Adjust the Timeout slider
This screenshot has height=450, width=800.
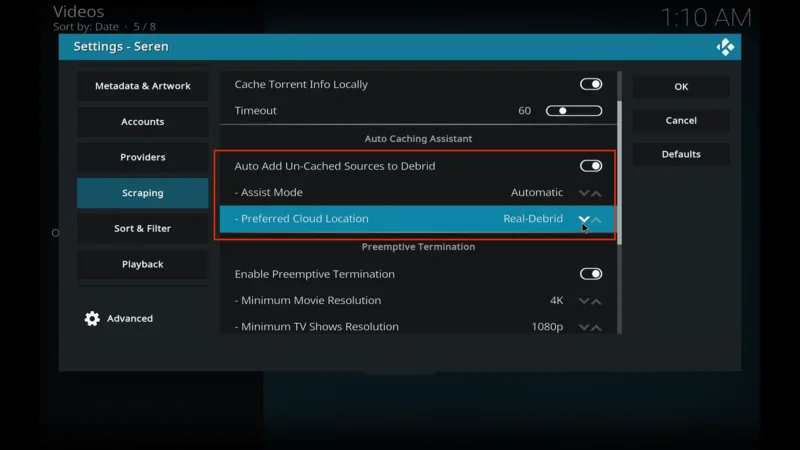[x=574, y=111]
